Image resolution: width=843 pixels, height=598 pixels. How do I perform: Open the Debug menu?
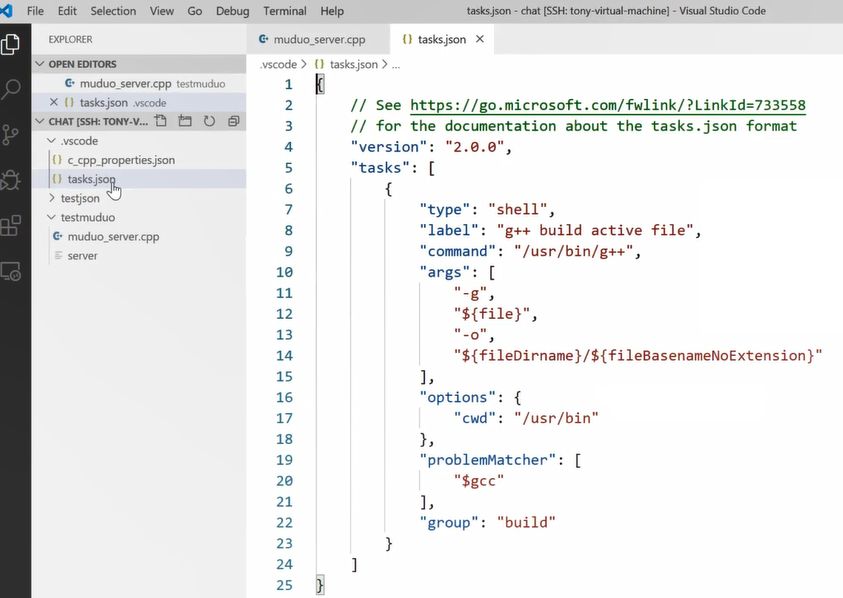(x=232, y=11)
